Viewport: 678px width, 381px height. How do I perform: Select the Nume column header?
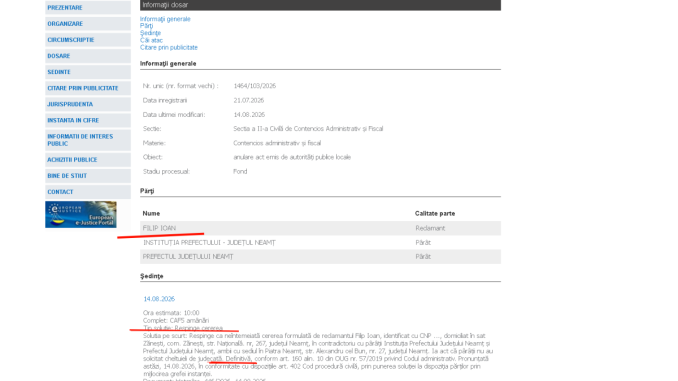151,214
